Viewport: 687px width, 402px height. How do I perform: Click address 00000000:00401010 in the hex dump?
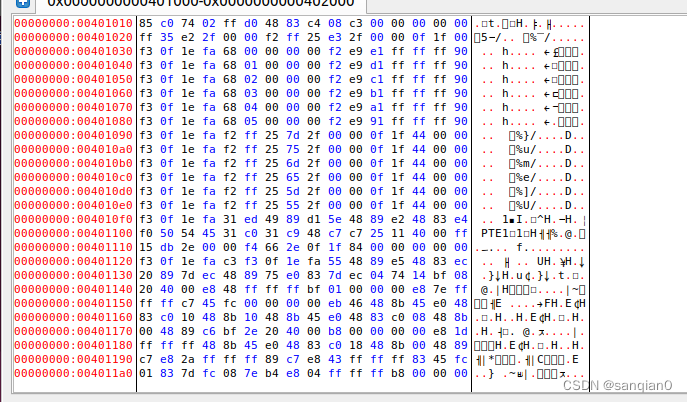tap(73, 23)
